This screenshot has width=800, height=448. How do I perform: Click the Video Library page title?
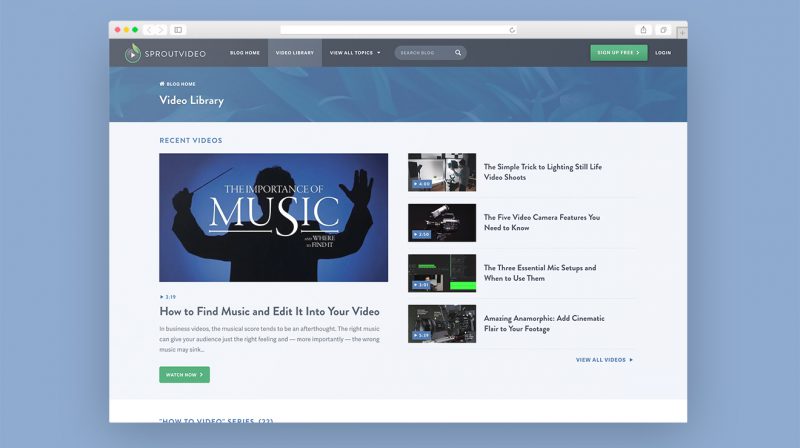[x=191, y=101]
